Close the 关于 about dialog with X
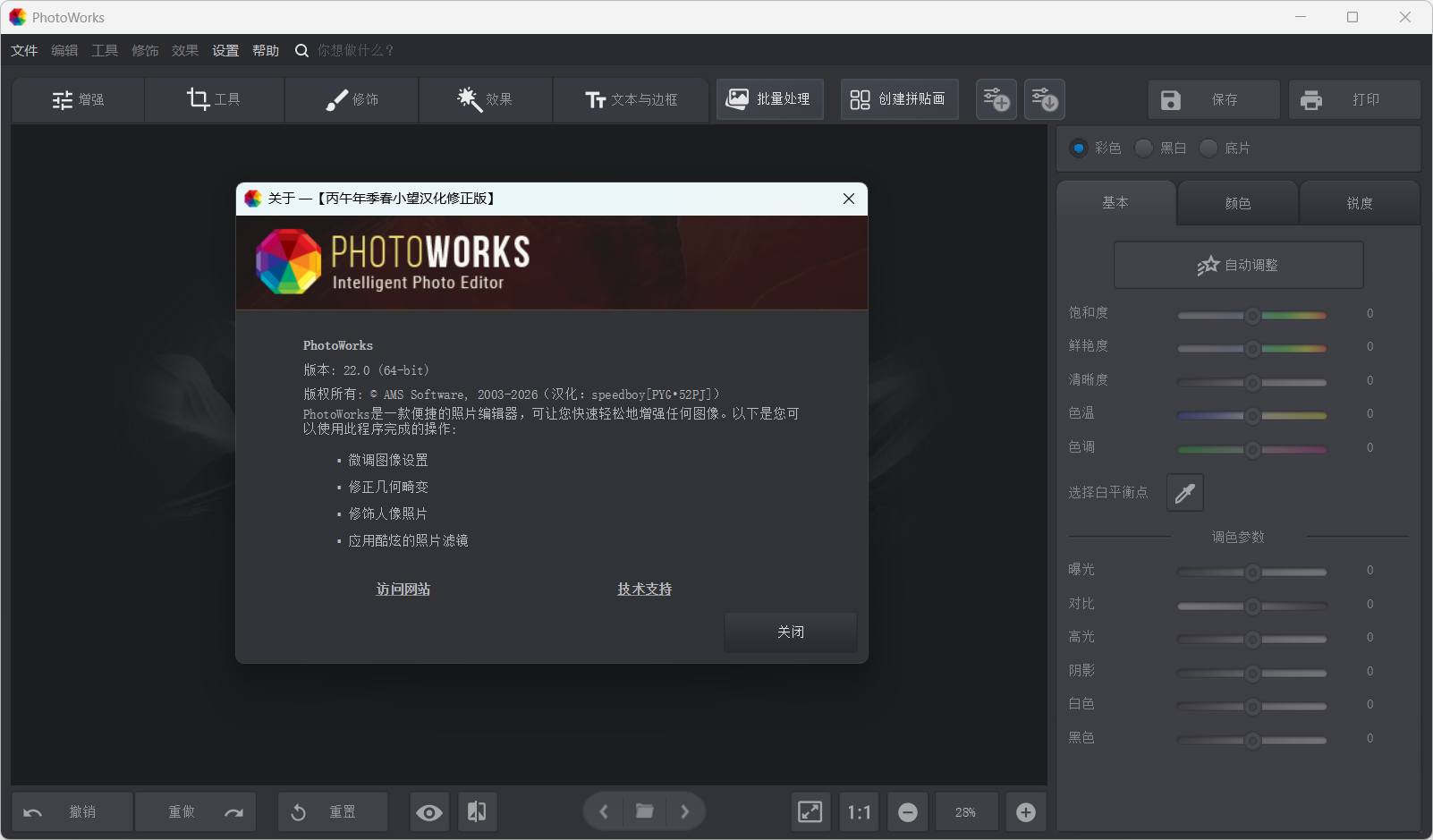 (x=849, y=199)
